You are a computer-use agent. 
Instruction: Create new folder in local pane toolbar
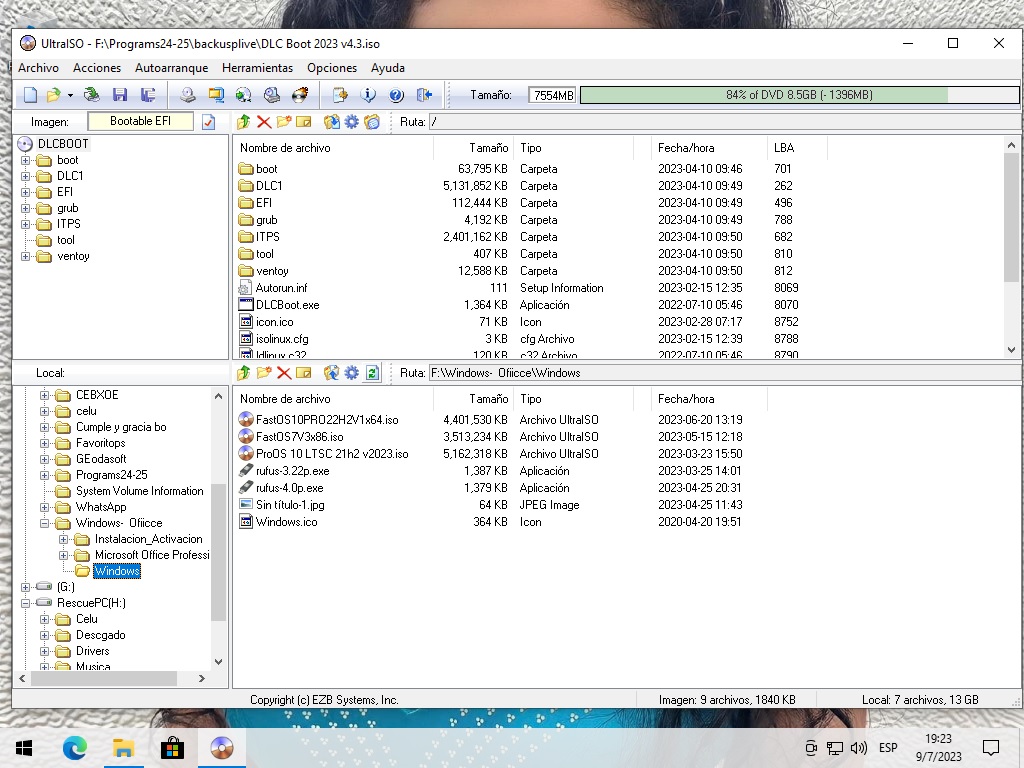(x=264, y=373)
